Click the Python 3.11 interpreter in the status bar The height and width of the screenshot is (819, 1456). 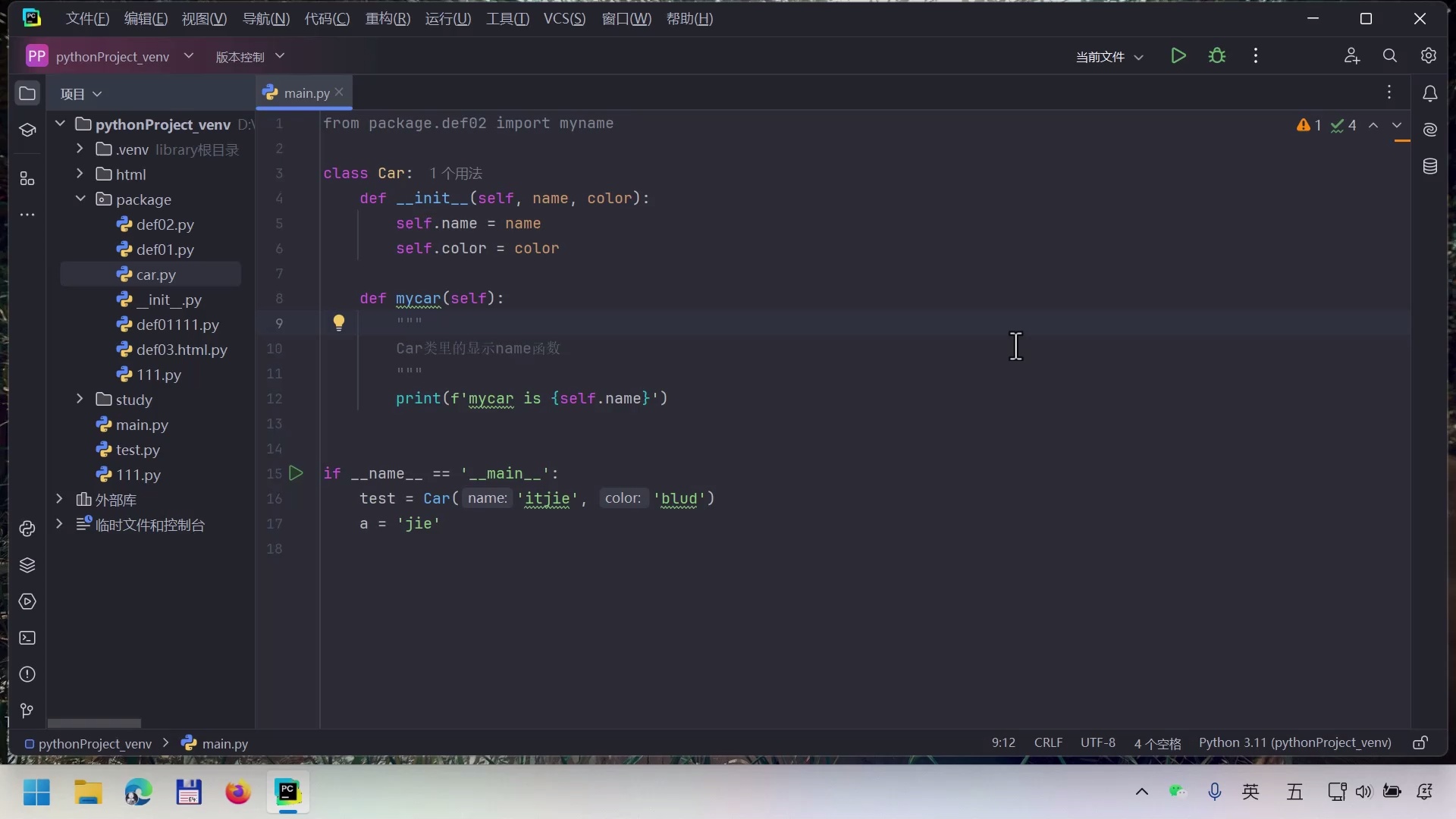coord(1295,742)
